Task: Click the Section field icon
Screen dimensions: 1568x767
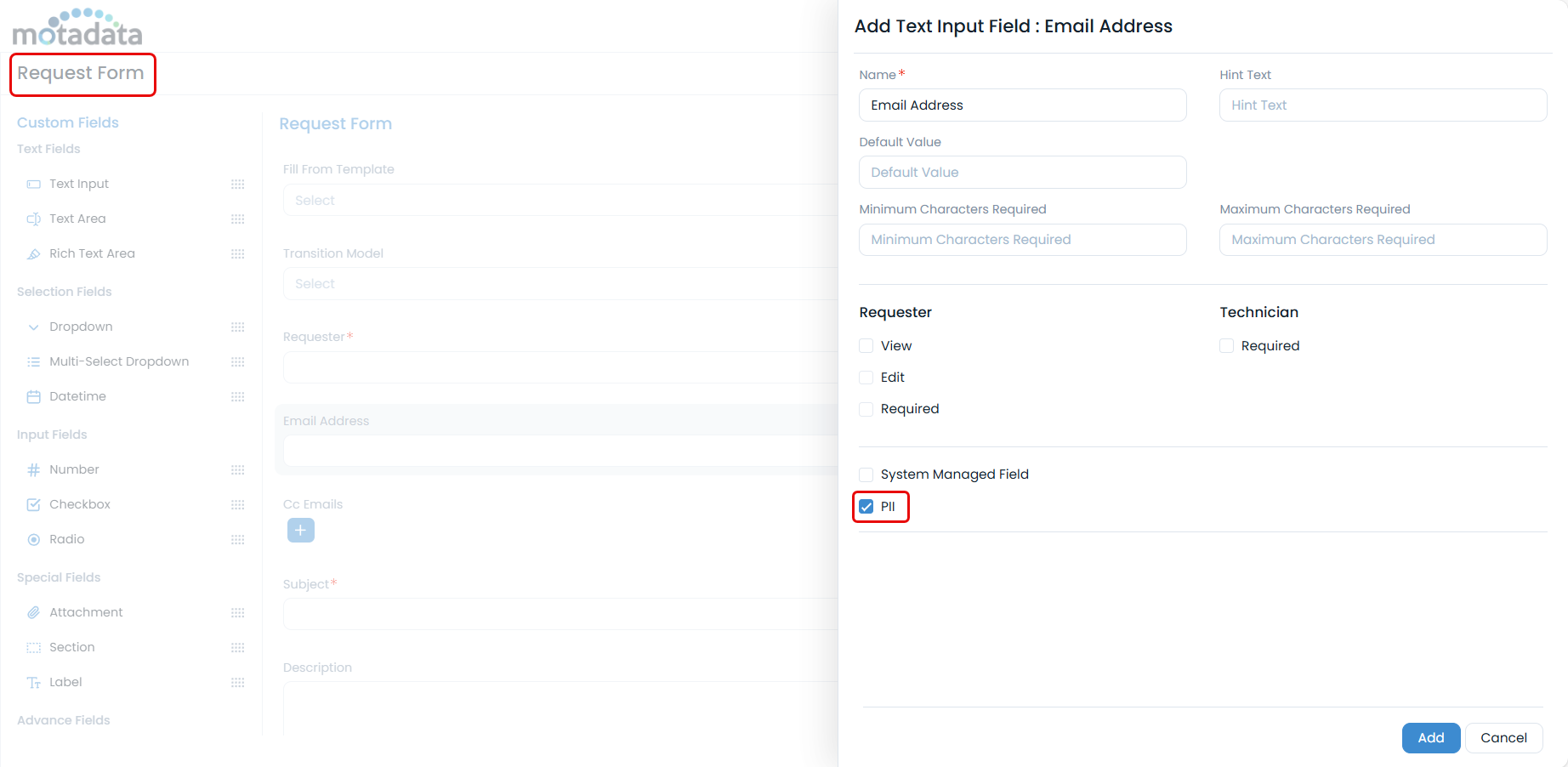Action: tap(34, 648)
